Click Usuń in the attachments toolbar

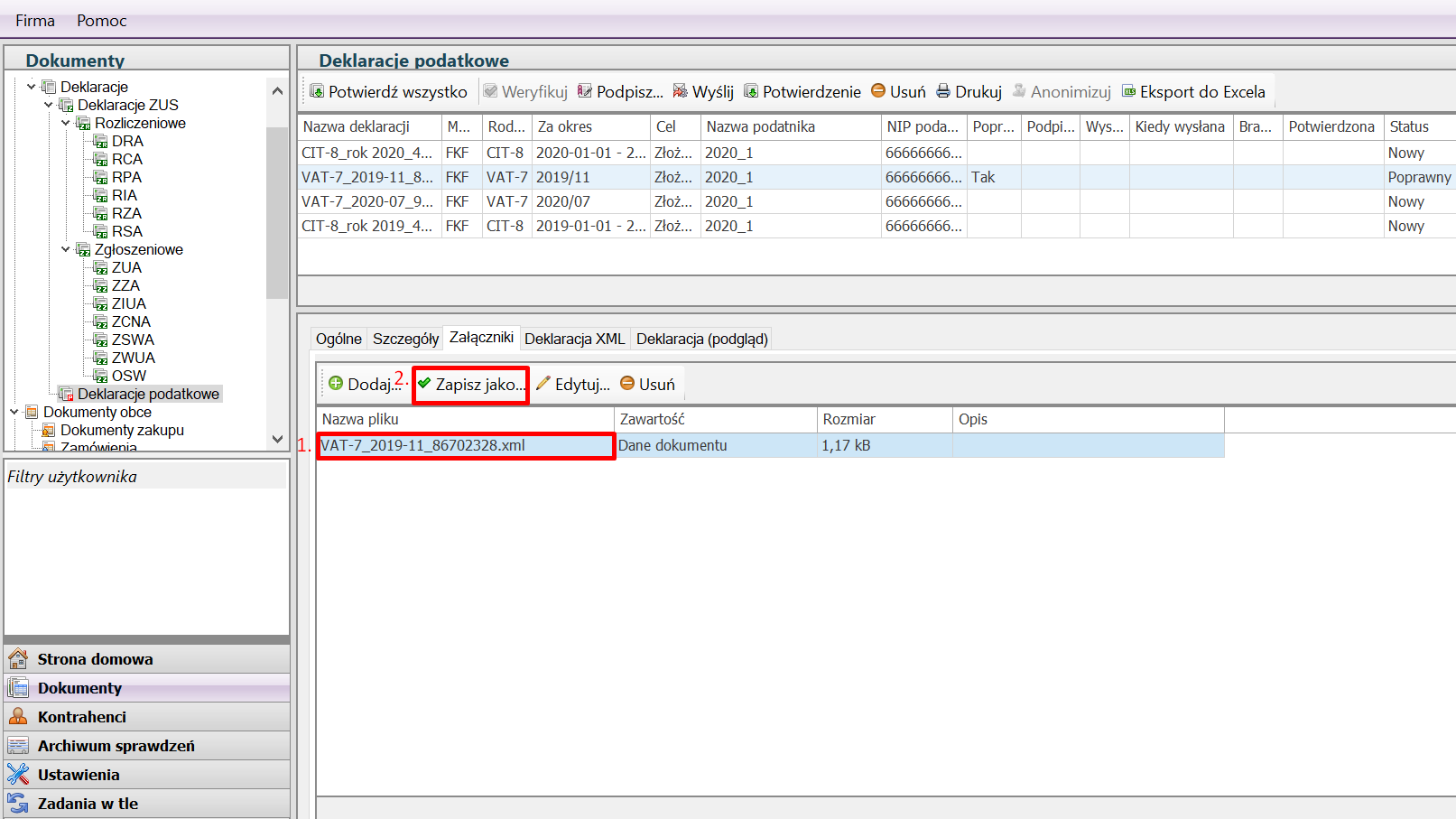[647, 385]
